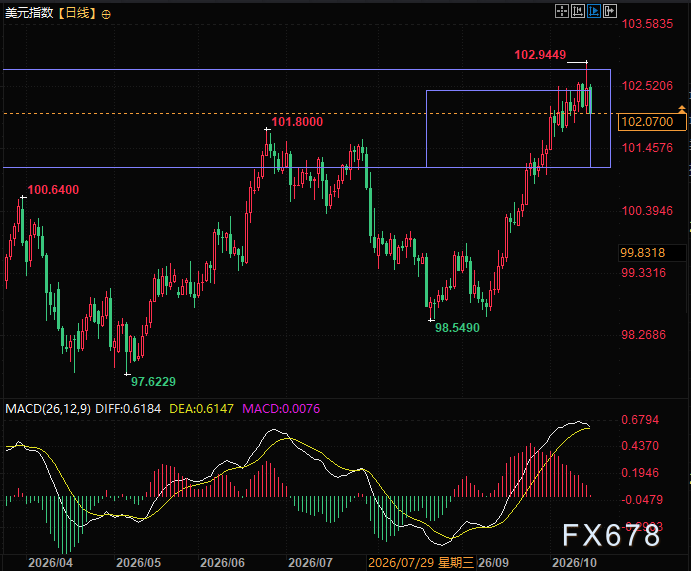Click the current price box 102.0700
This screenshot has width=691, height=571.
click(652, 122)
